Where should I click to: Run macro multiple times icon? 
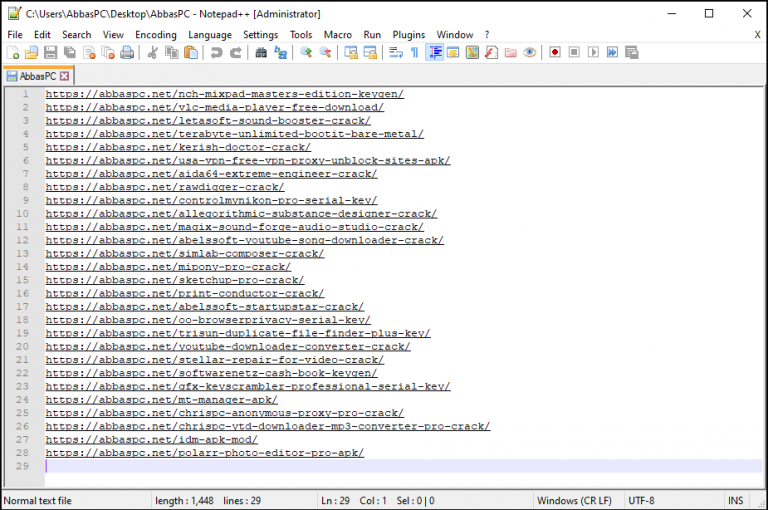[x=612, y=52]
